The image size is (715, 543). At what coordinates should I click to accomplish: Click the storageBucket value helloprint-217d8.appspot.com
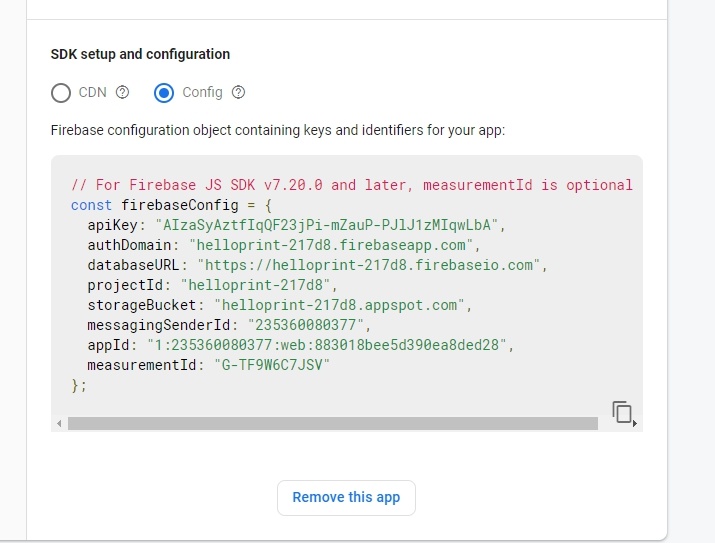pyautogui.click(x=339, y=305)
